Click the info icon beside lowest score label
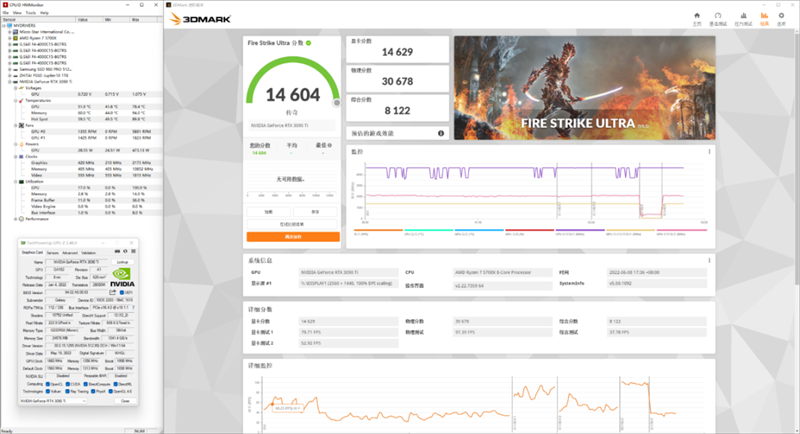This screenshot has height=434, width=800. [x=330, y=145]
